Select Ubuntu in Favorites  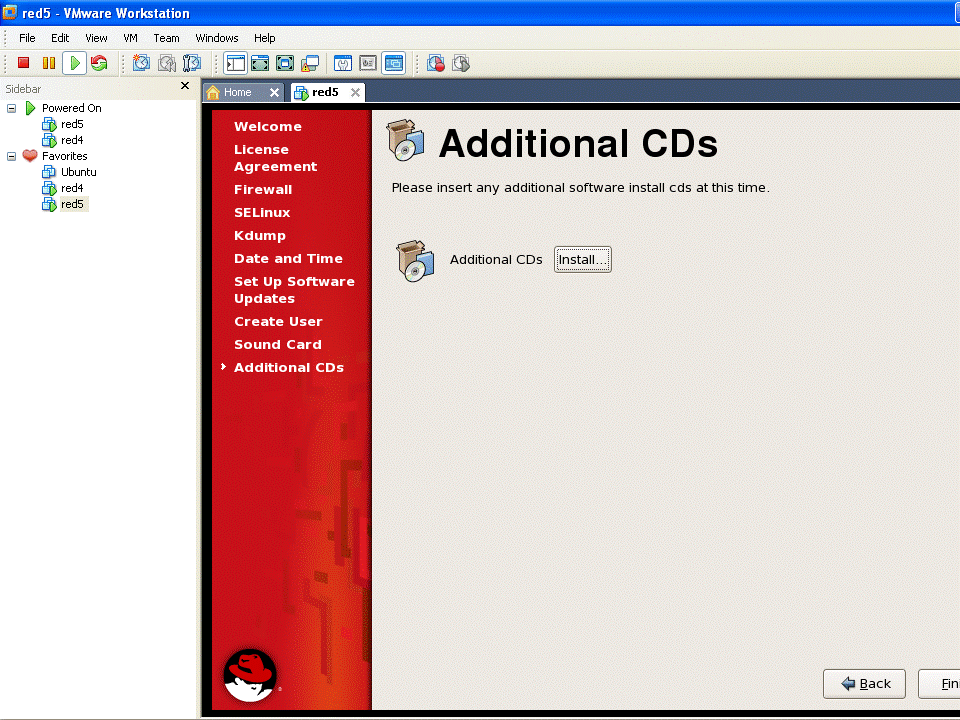(x=78, y=172)
